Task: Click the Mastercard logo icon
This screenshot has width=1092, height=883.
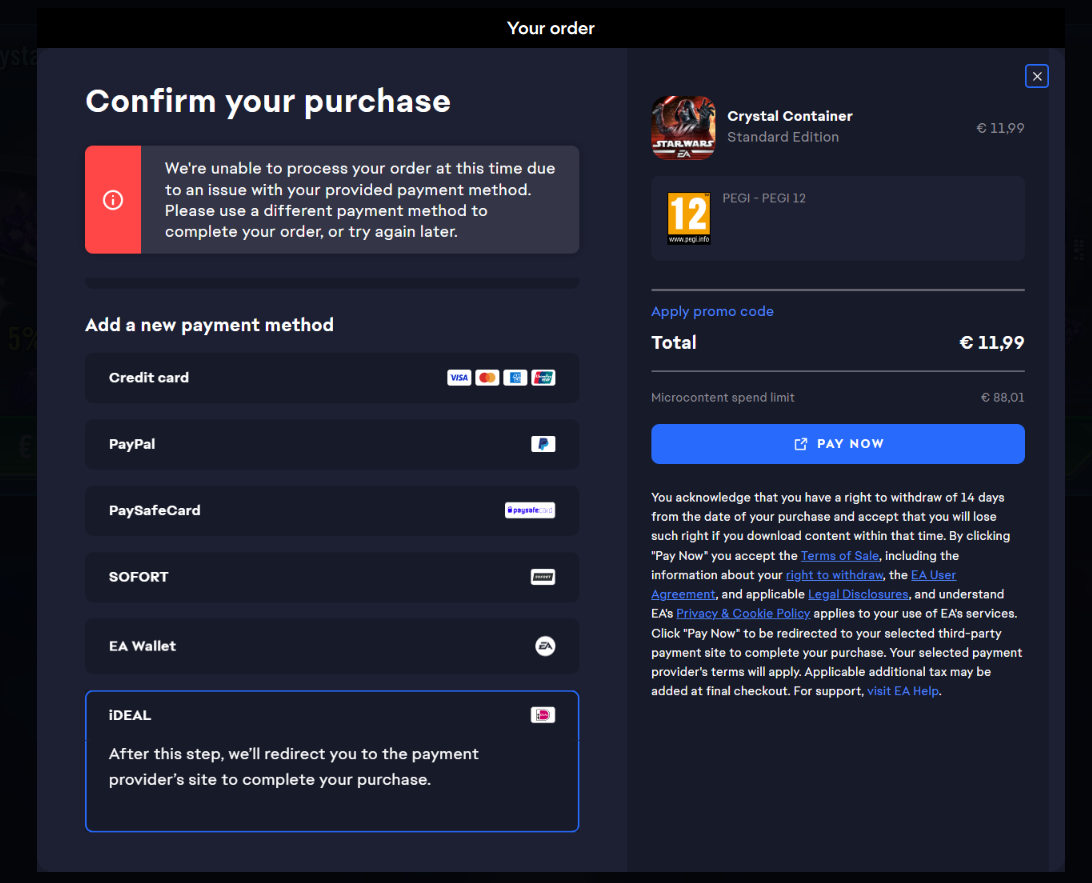Action: click(x=487, y=378)
